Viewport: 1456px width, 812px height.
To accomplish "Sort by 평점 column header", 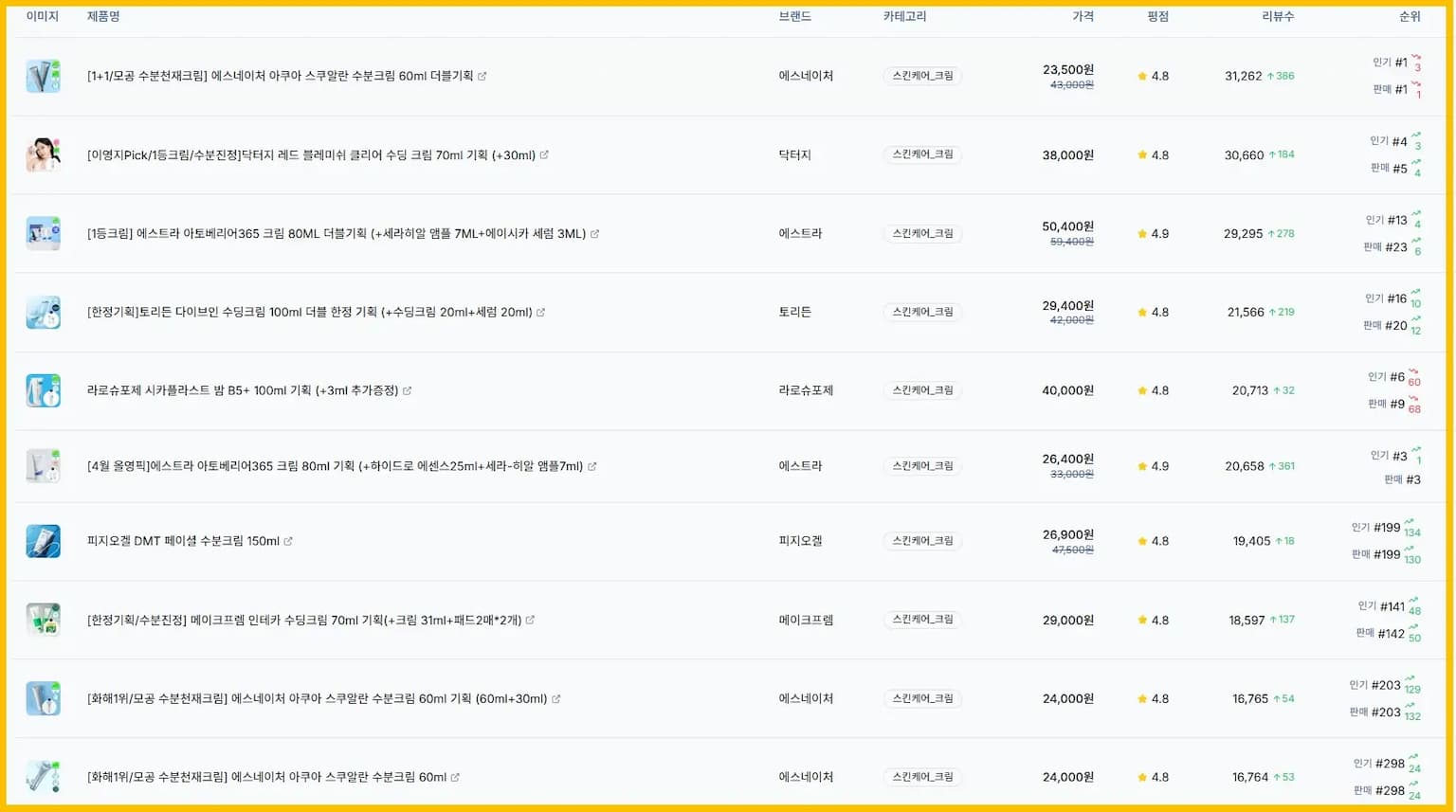I will [1157, 16].
